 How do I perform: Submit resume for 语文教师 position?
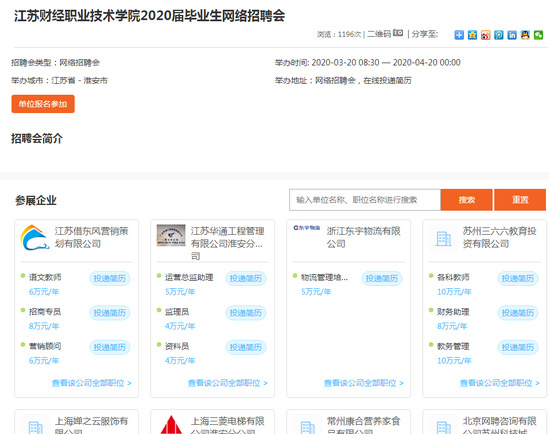(110, 279)
